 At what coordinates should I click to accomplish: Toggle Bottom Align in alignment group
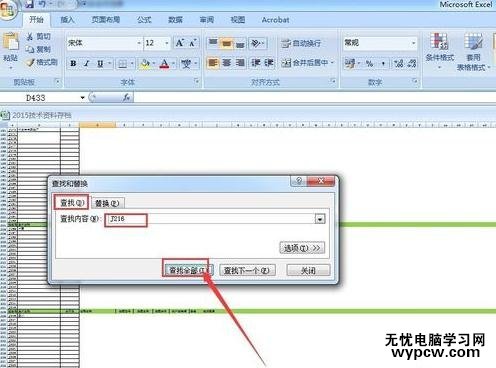click(240, 43)
